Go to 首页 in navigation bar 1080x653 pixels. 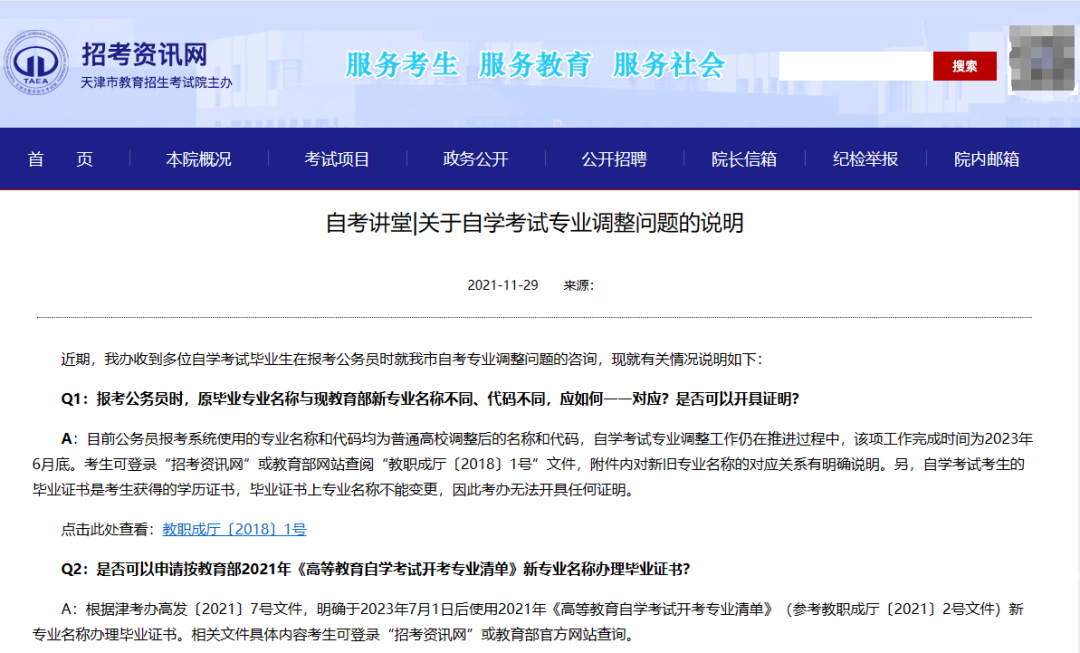[x=60, y=159]
